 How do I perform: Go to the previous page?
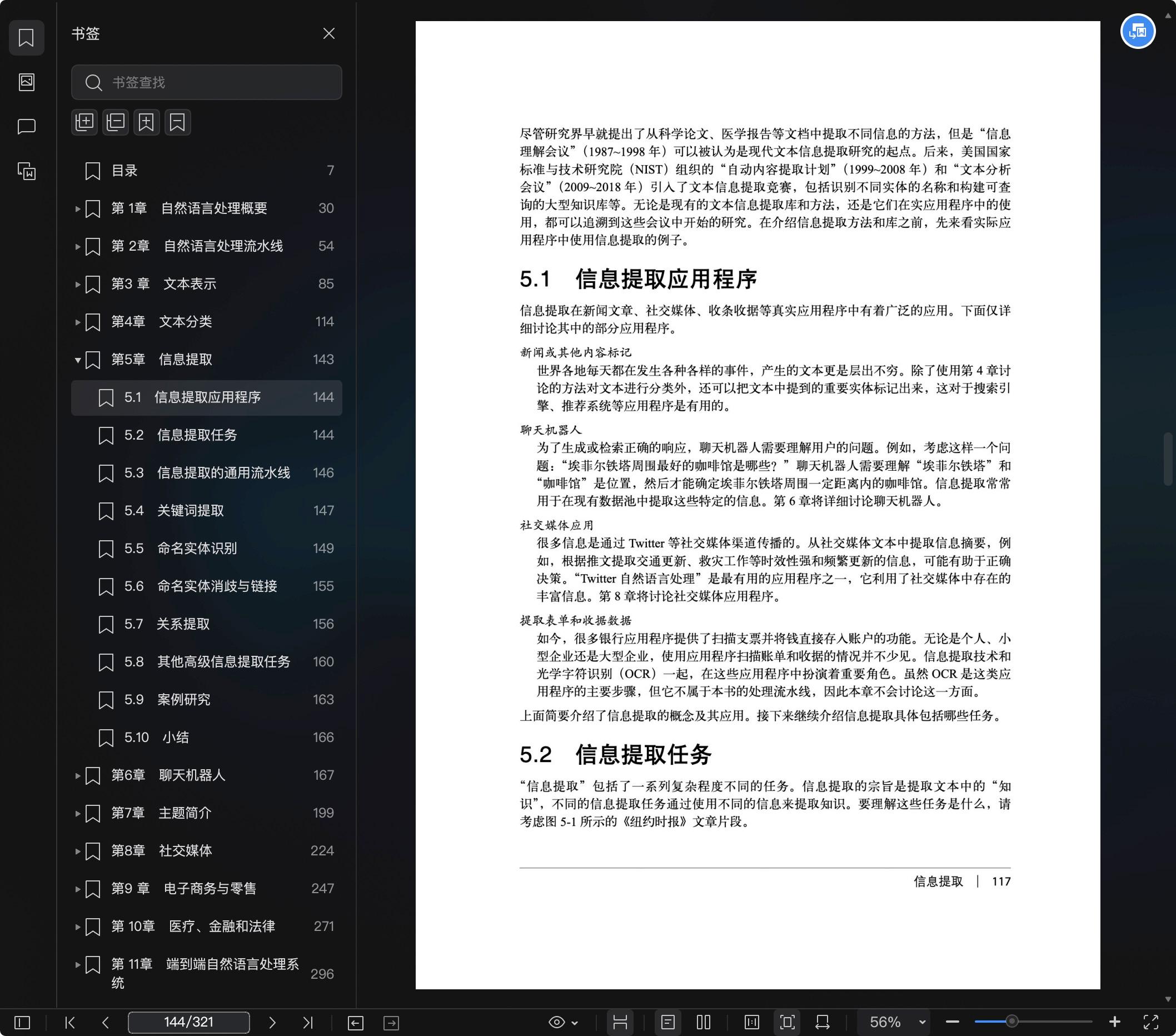105,1022
